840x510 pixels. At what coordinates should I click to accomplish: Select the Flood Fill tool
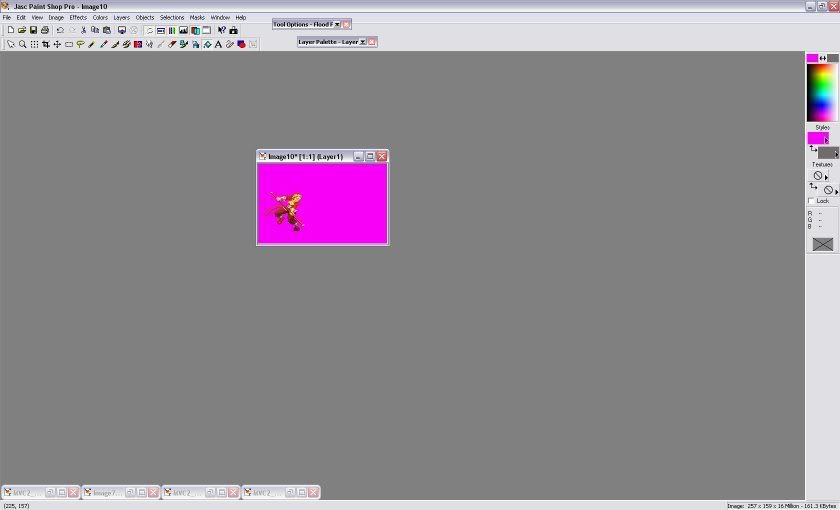(x=207, y=44)
